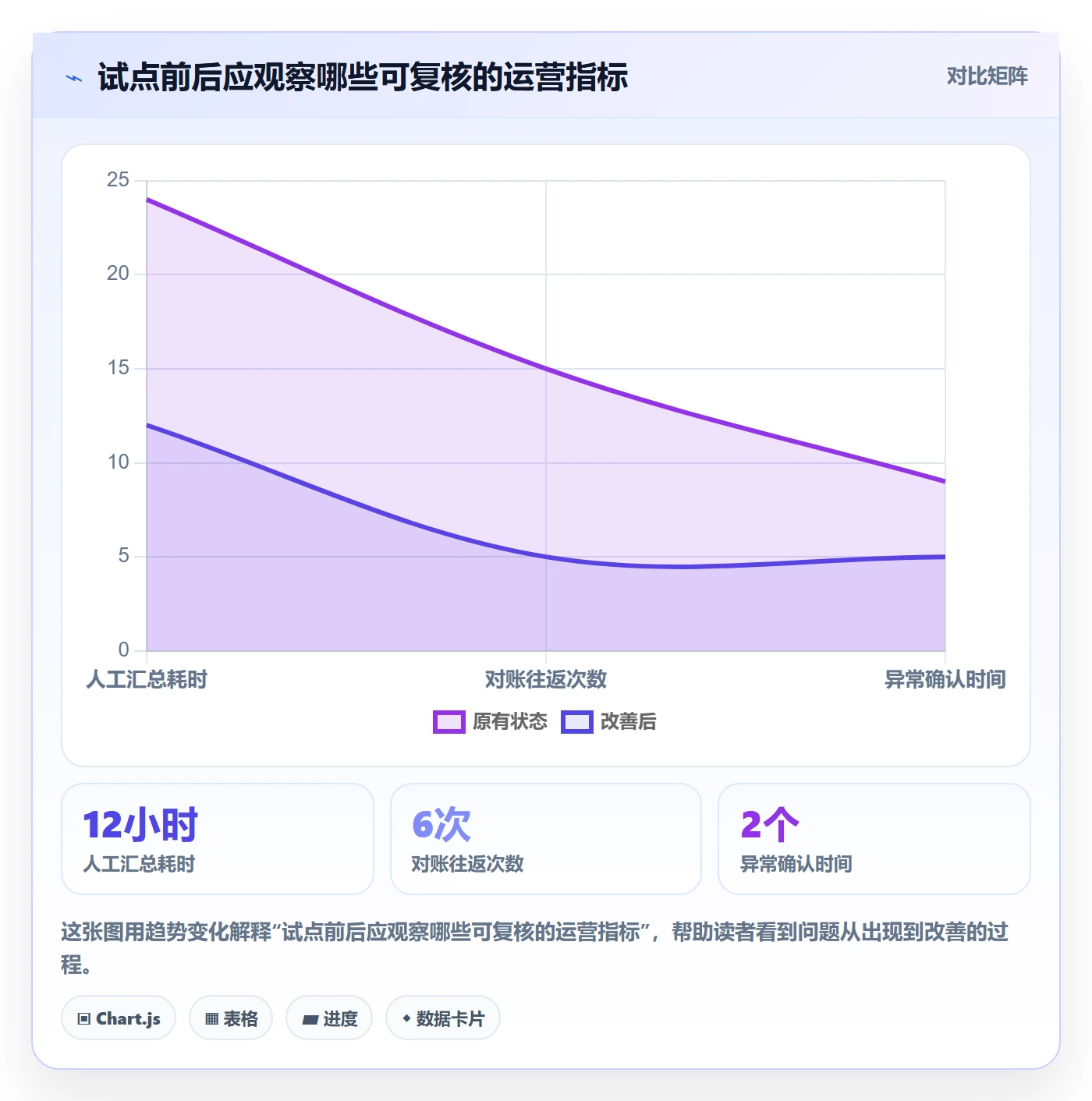Select the 2个 异常确认时间 card
The image size is (1092, 1101).
pyautogui.click(x=874, y=839)
